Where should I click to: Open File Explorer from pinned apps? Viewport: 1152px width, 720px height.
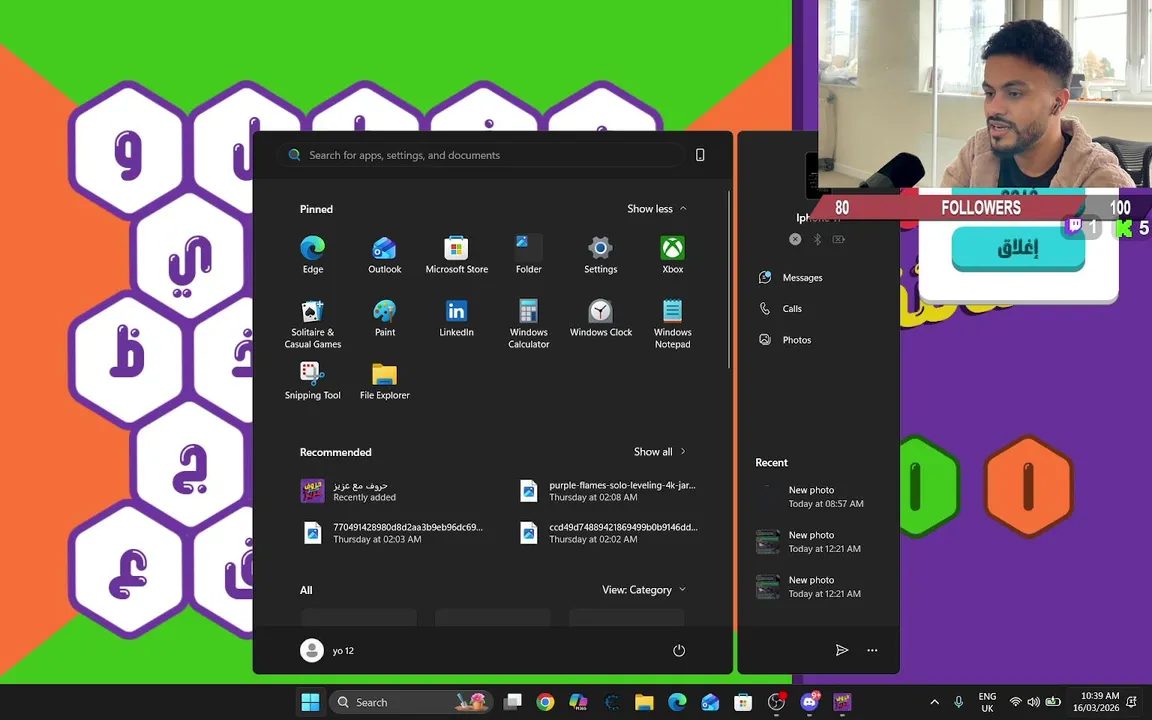coord(384,381)
